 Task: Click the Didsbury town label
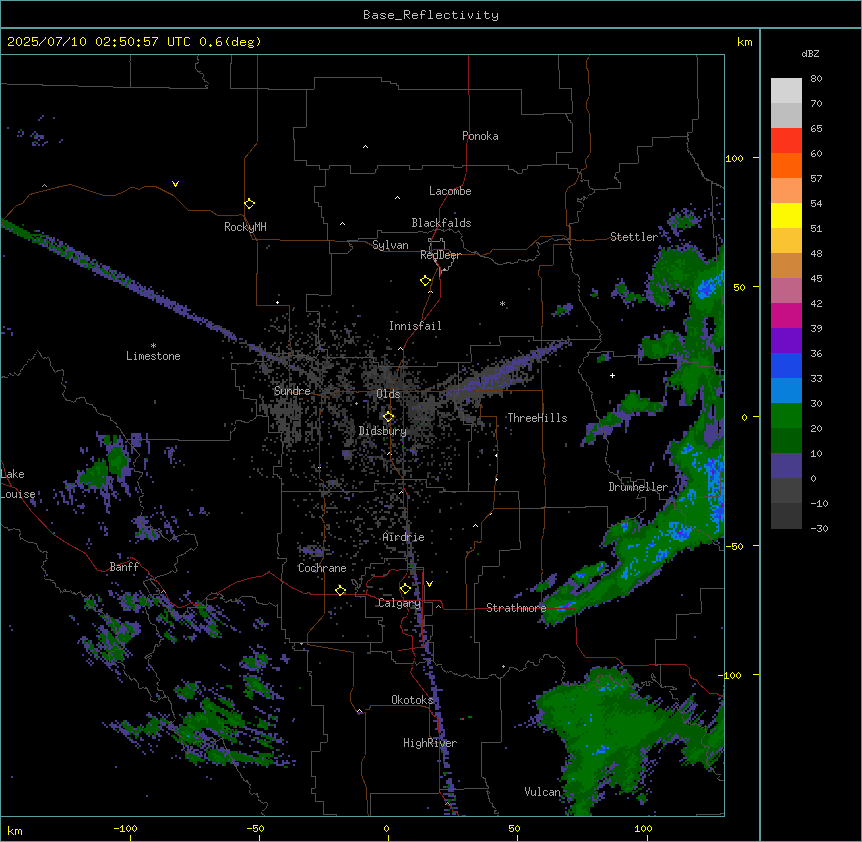(x=383, y=431)
